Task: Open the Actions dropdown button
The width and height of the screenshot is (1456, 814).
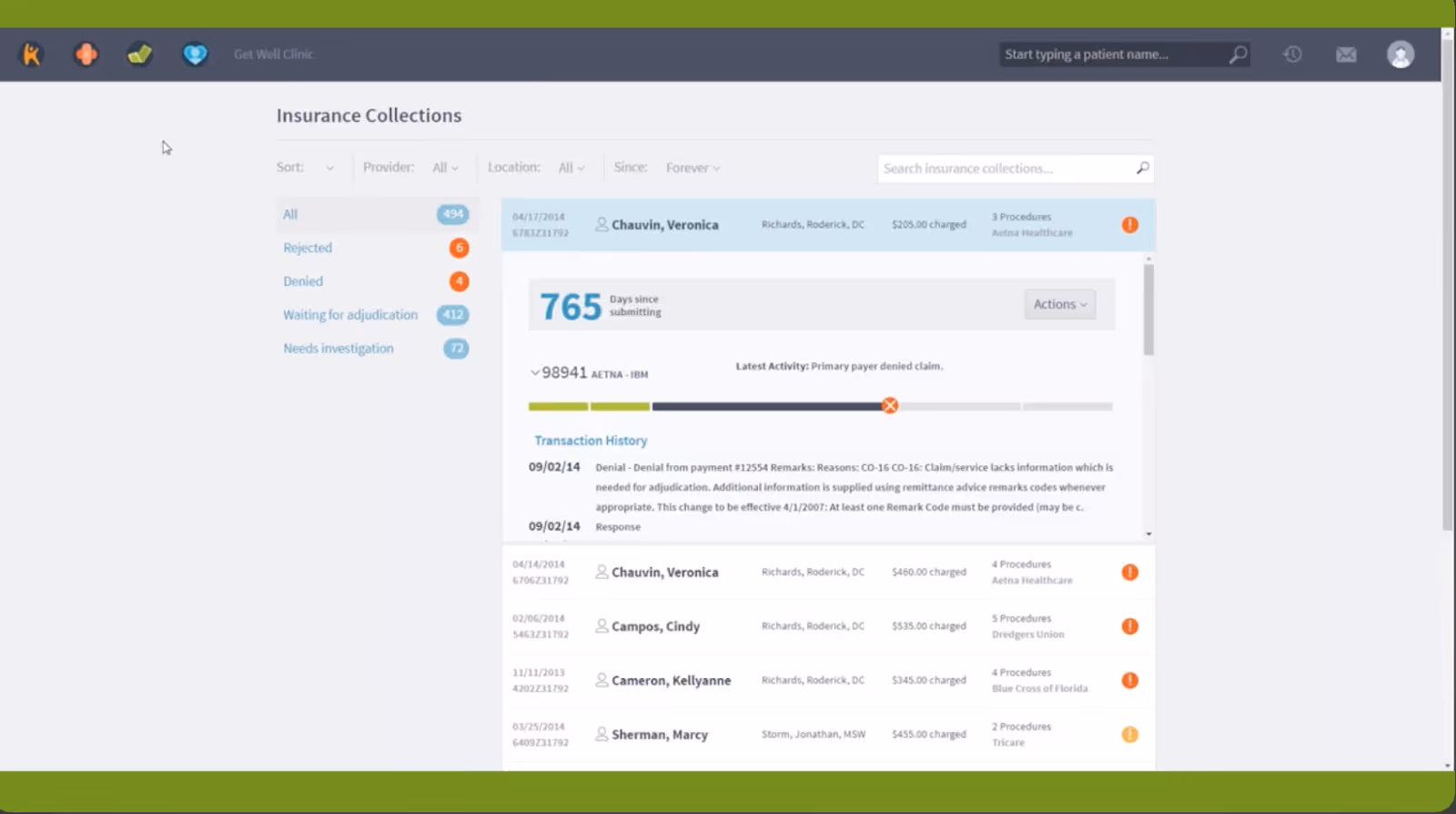Action: [1059, 304]
